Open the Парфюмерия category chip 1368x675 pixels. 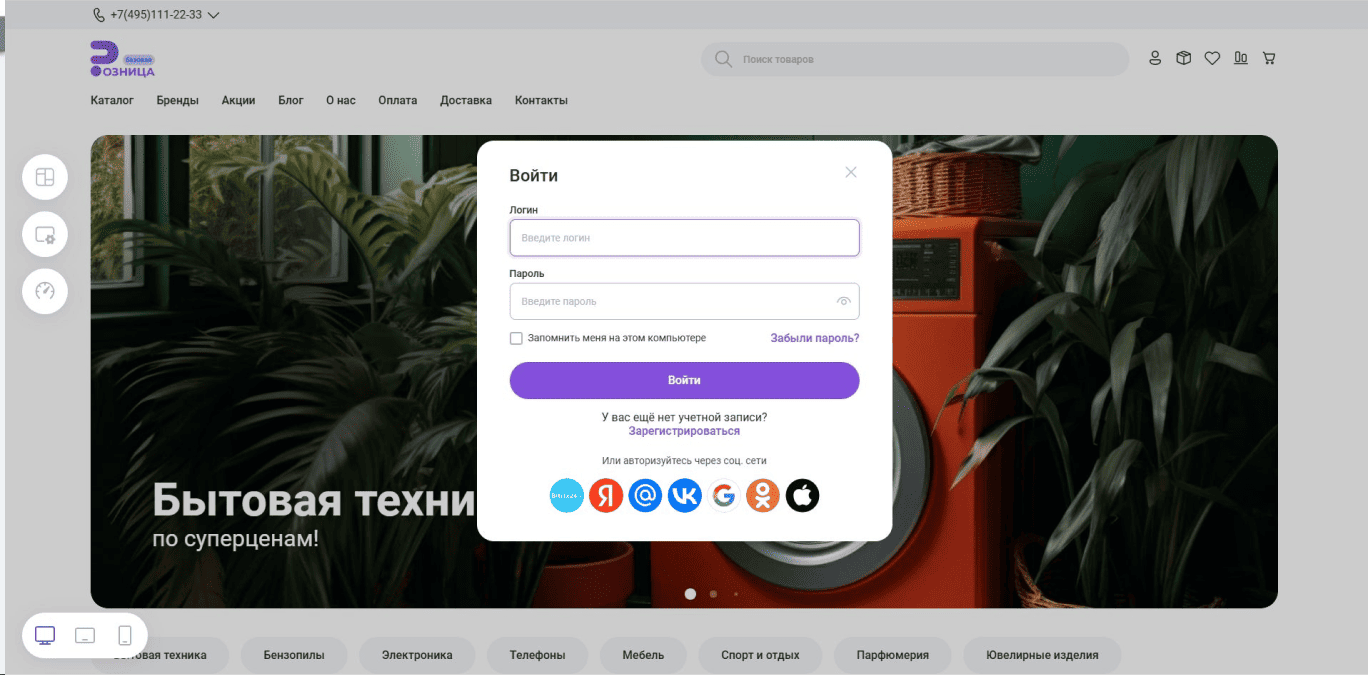893,655
